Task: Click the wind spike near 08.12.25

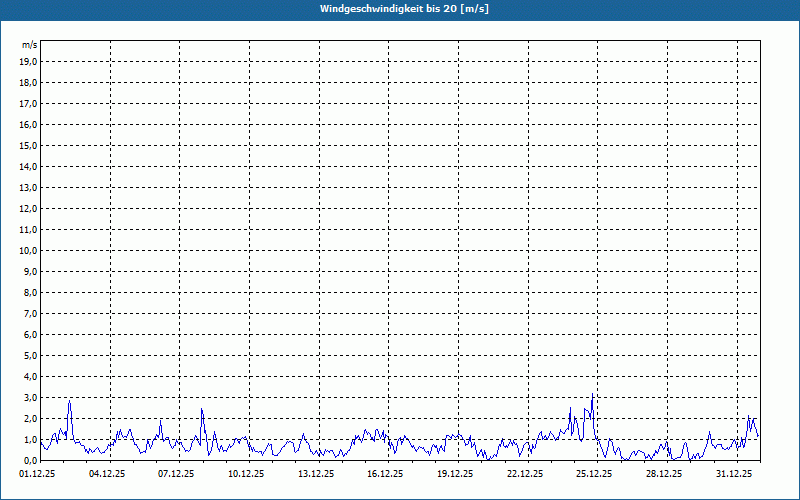Action: (x=202, y=409)
